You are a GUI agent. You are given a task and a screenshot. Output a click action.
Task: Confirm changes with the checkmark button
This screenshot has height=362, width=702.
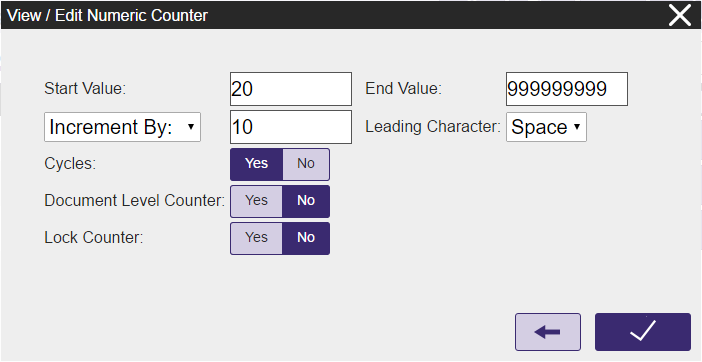(x=642, y=332)
